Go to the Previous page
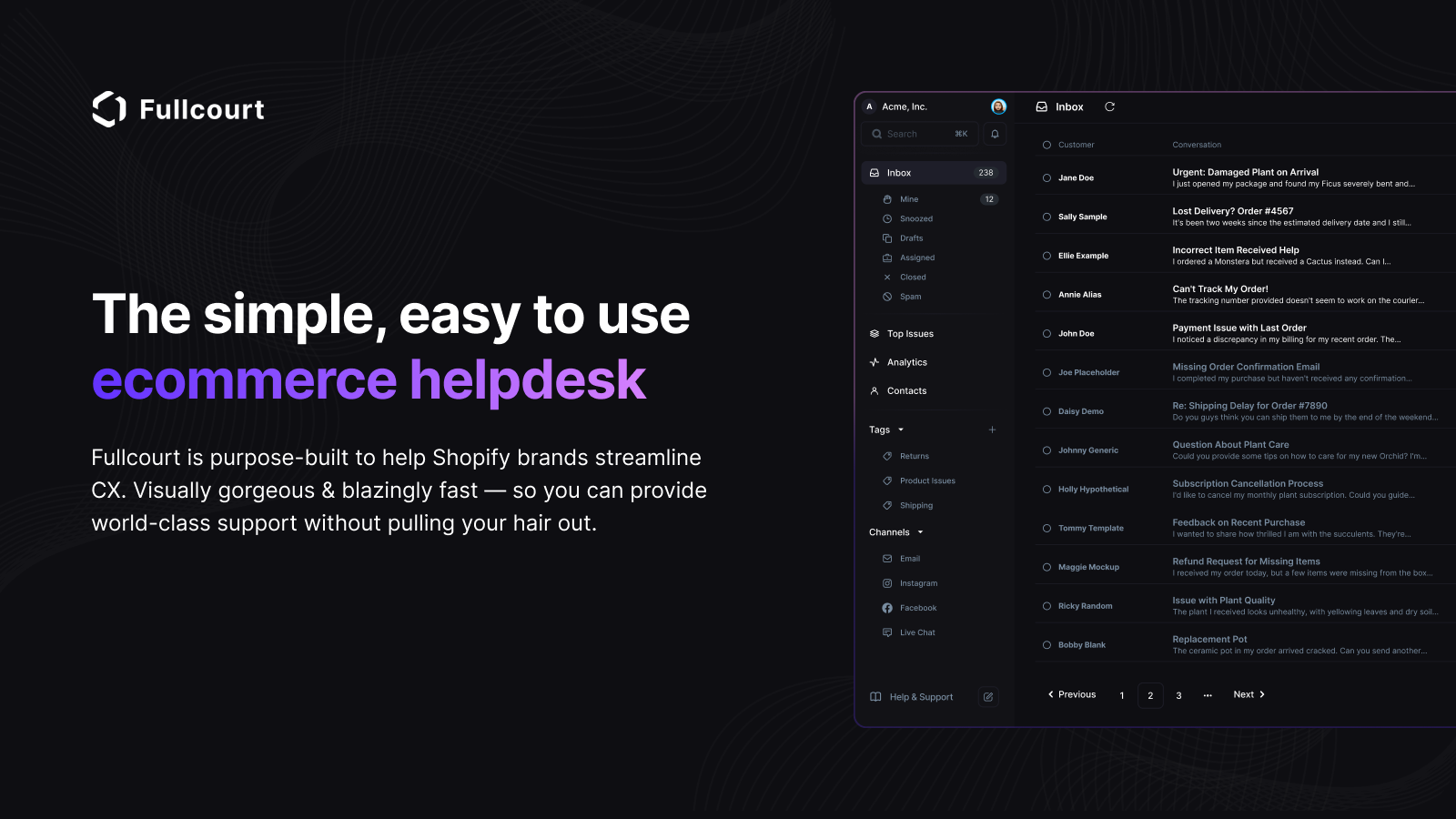This screenshot has height=819, width=1456. point(1072,694)
